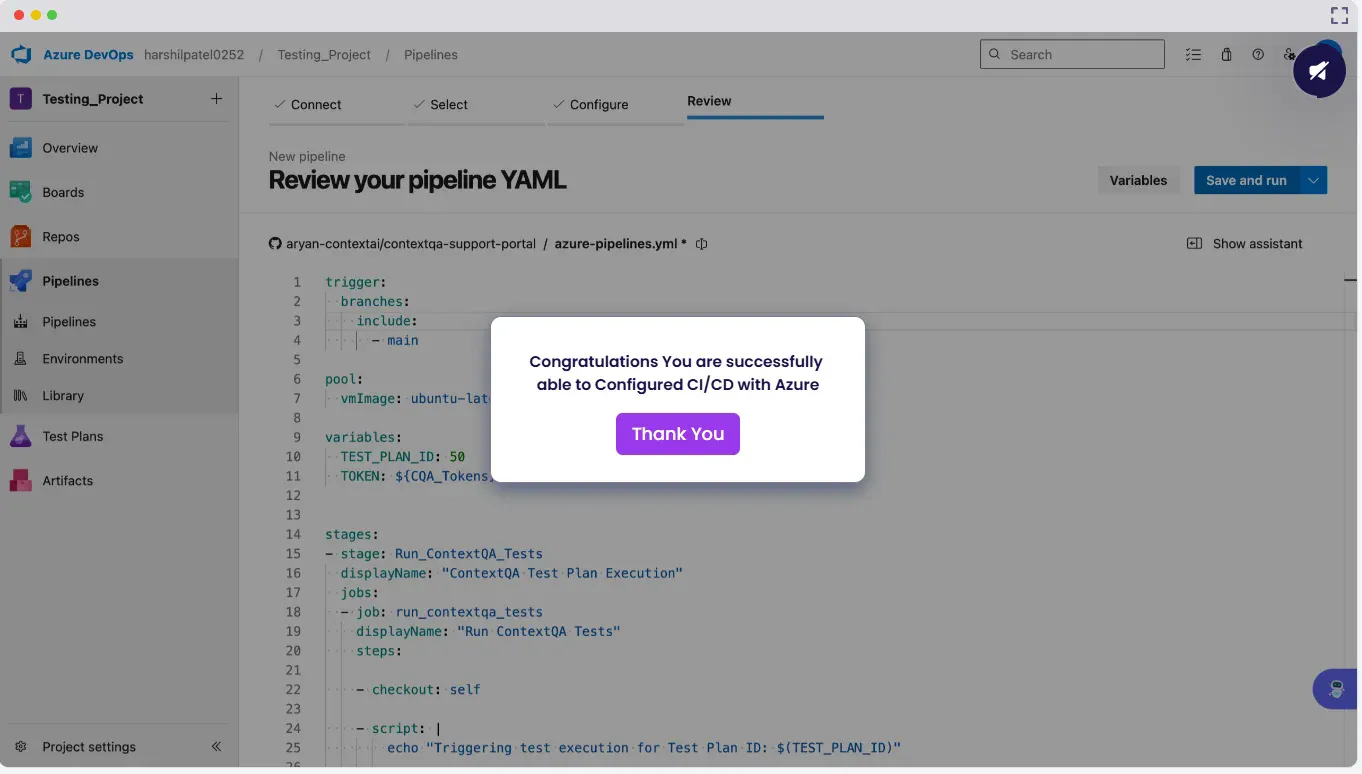Click the Azure DevOps logo icon
Screen dimensions: 1362x774
coord(22,55)
